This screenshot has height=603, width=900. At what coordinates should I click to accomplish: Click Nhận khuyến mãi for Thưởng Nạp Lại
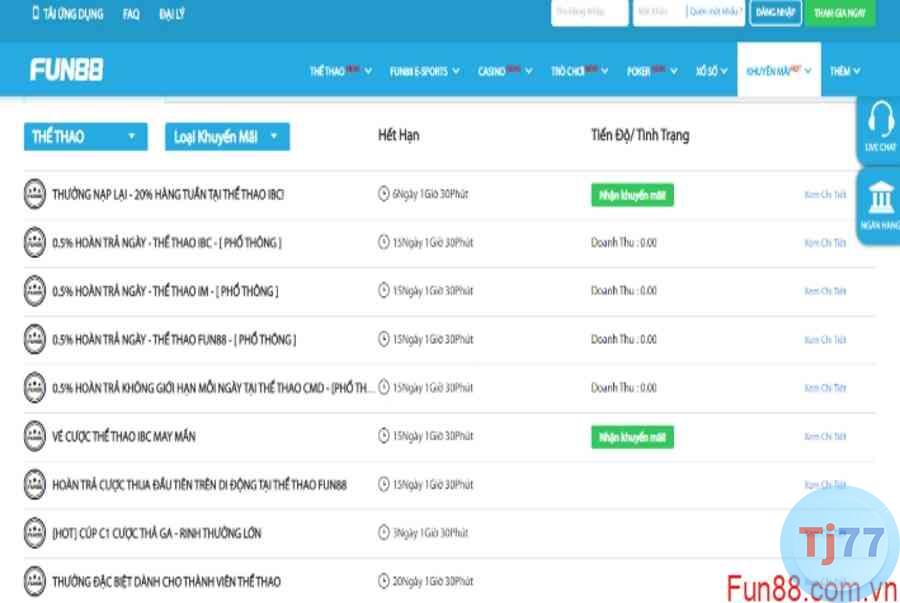[x=632, y=195]
